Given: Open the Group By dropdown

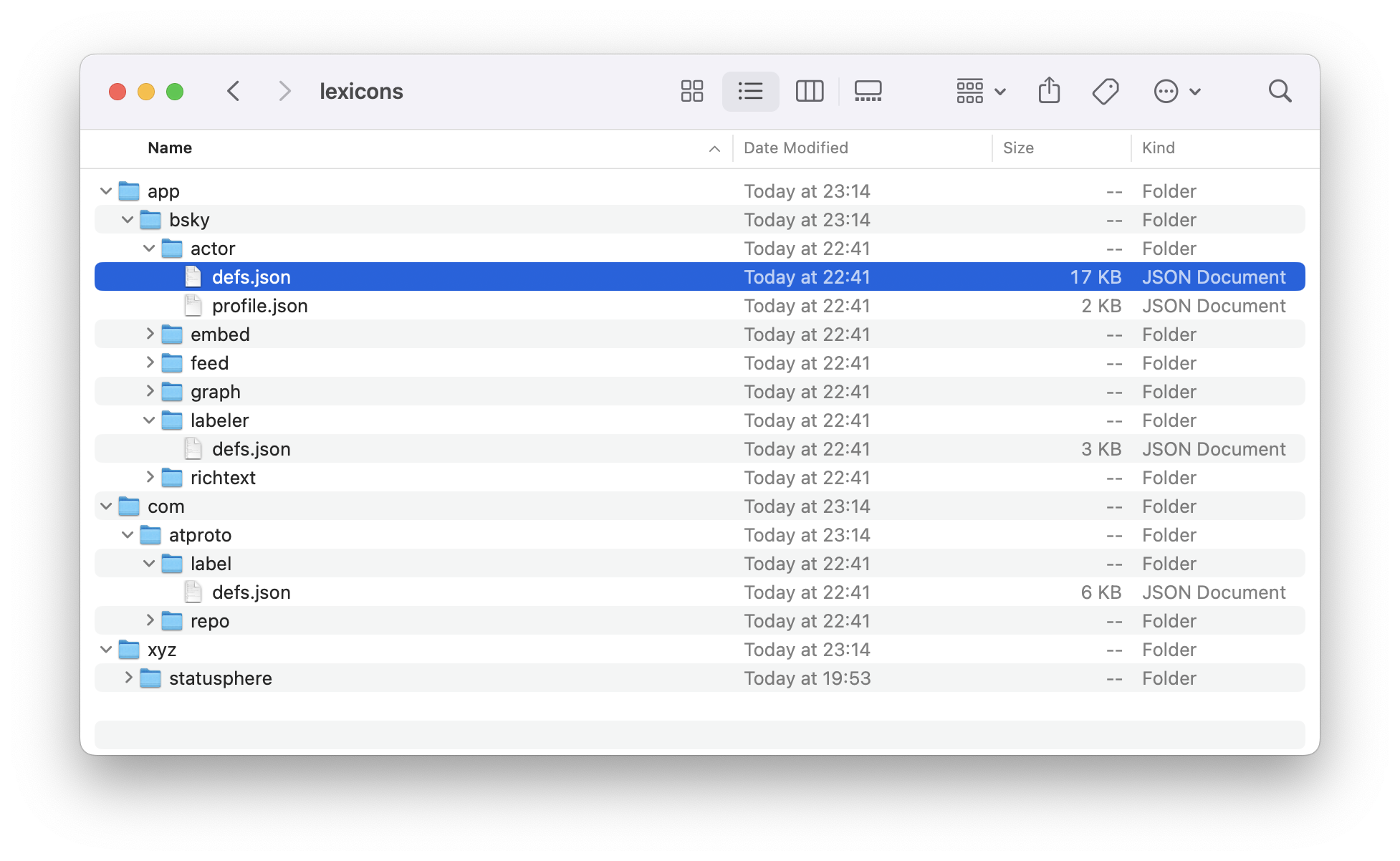Looking at the screenshot, I should click(x=980, y=91).
